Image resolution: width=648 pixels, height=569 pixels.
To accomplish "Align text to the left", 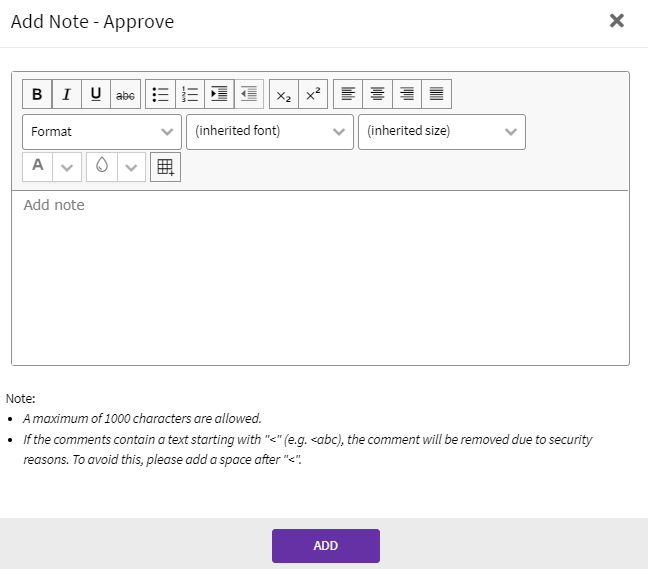I will 348,95.
